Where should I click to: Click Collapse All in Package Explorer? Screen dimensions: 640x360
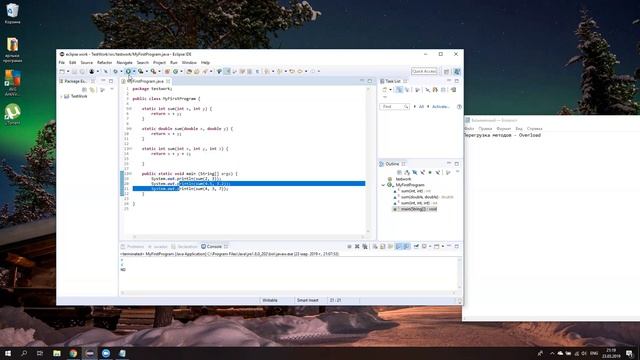click(84, 90)
